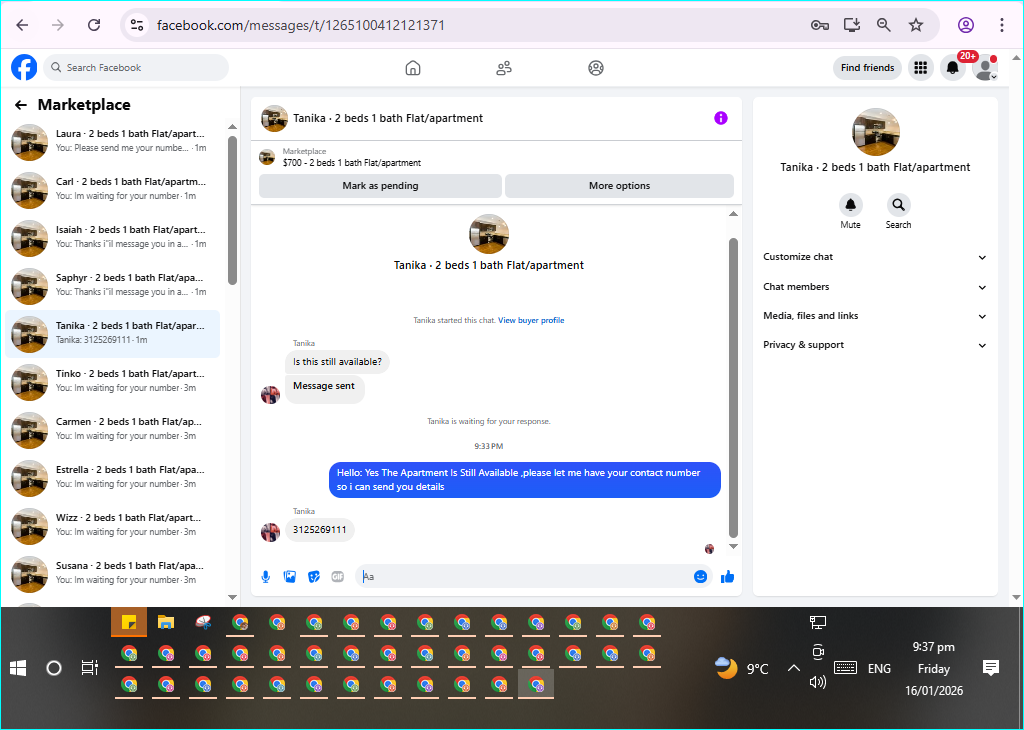Click the Search Facebook field

(136, 68)
